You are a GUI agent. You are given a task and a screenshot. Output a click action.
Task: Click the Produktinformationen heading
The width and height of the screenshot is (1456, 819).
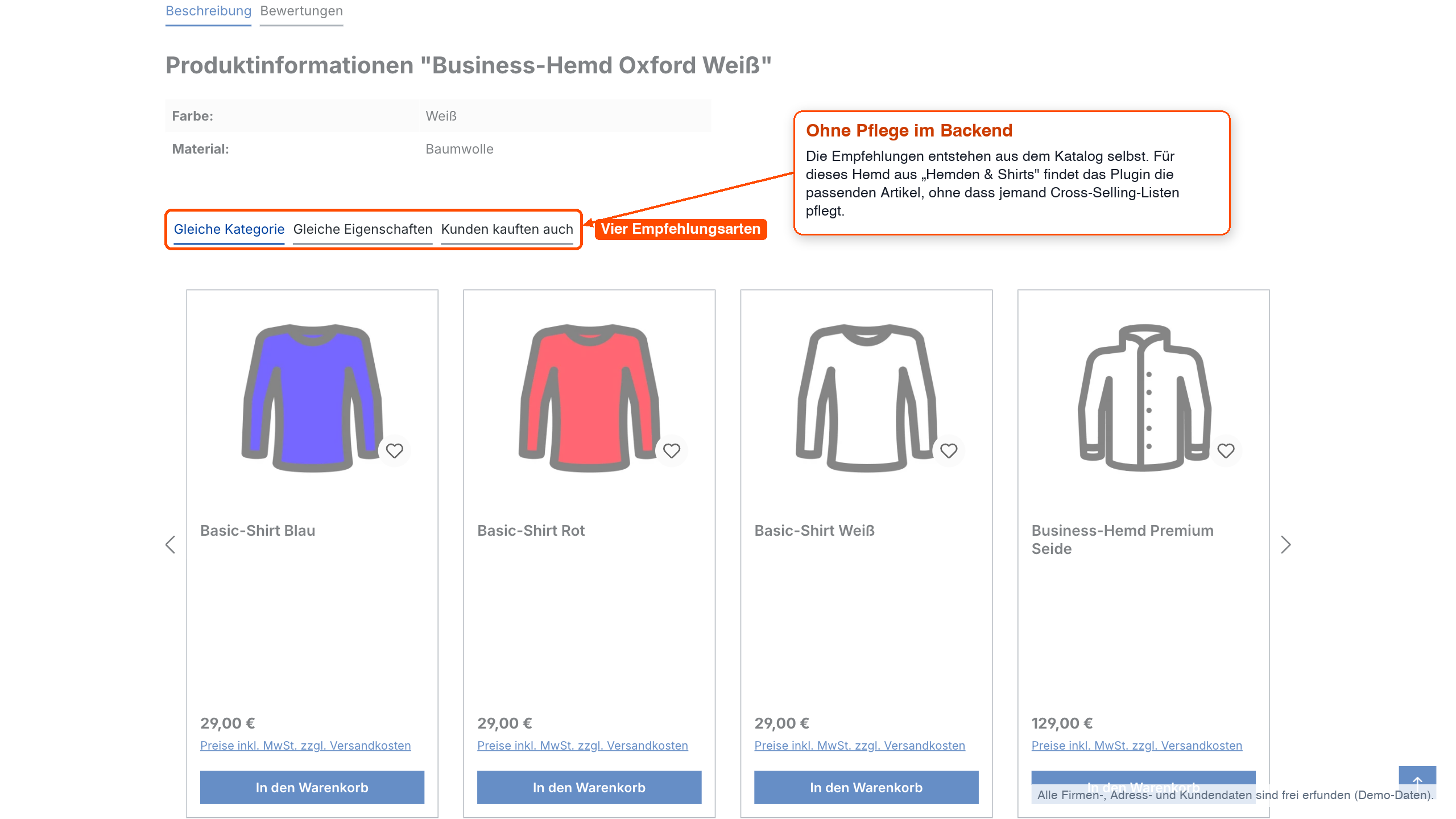(468, 65)
